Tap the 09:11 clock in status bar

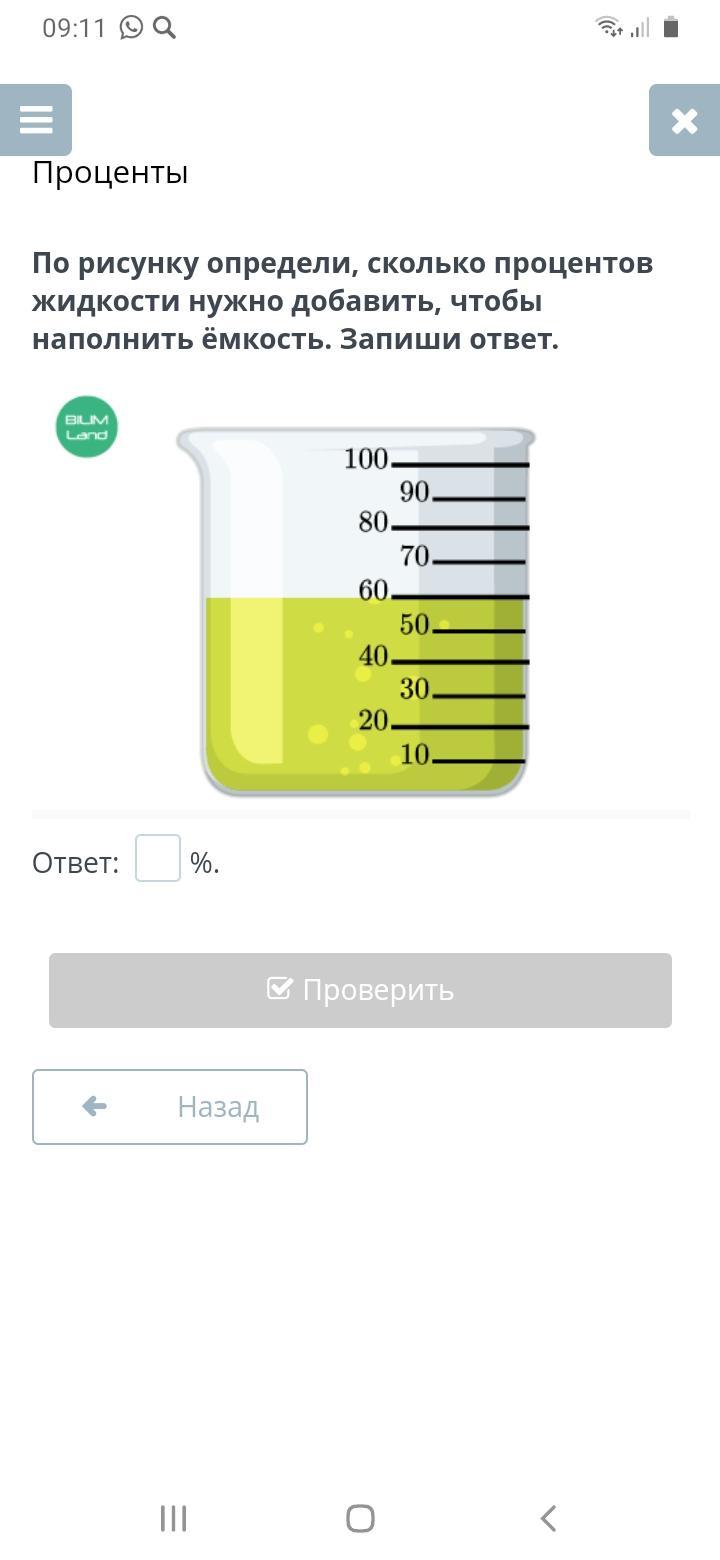coord(74,28)
